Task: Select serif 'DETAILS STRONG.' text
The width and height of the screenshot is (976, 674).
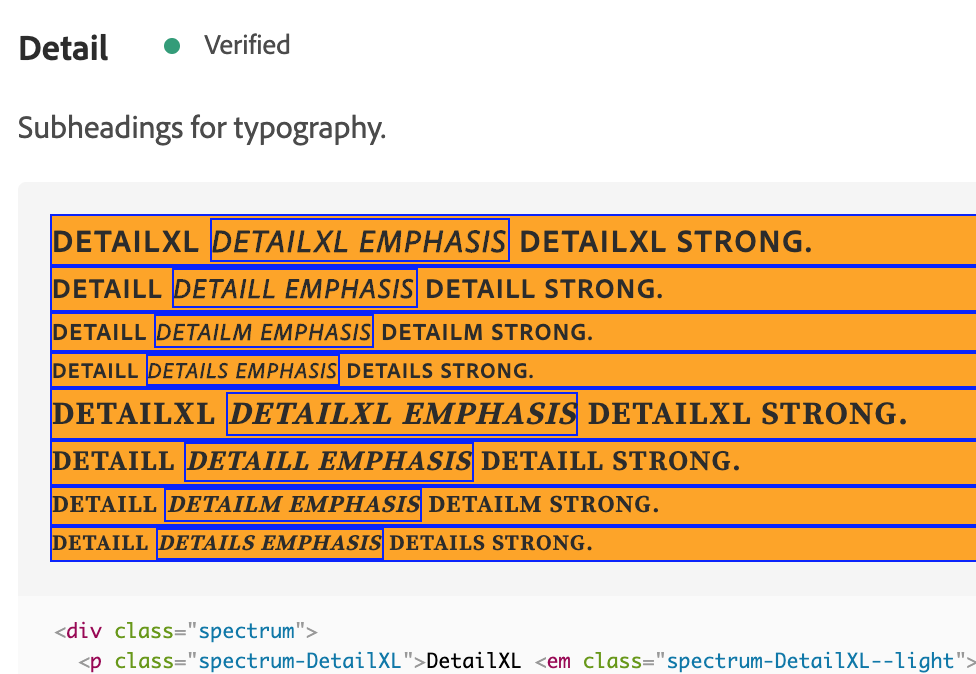Action: point(490,543)
